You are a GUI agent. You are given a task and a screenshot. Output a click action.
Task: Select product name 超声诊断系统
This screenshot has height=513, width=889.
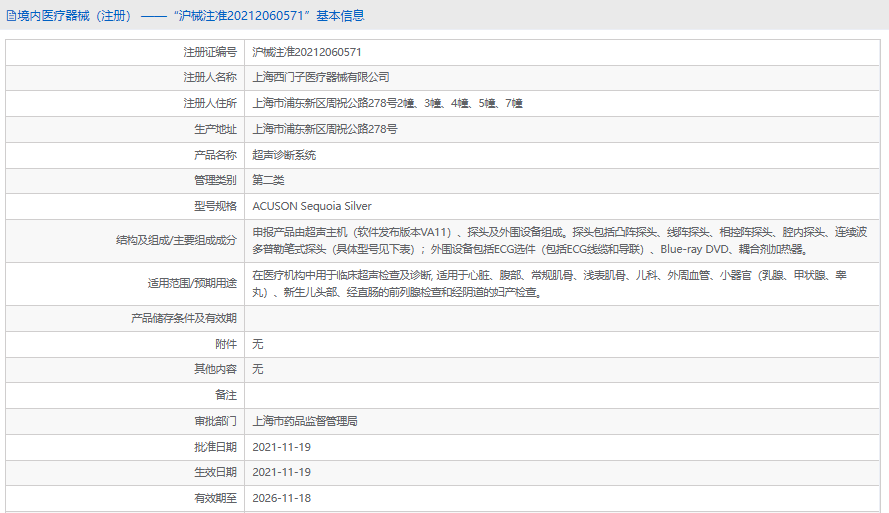tap(284, 155)
